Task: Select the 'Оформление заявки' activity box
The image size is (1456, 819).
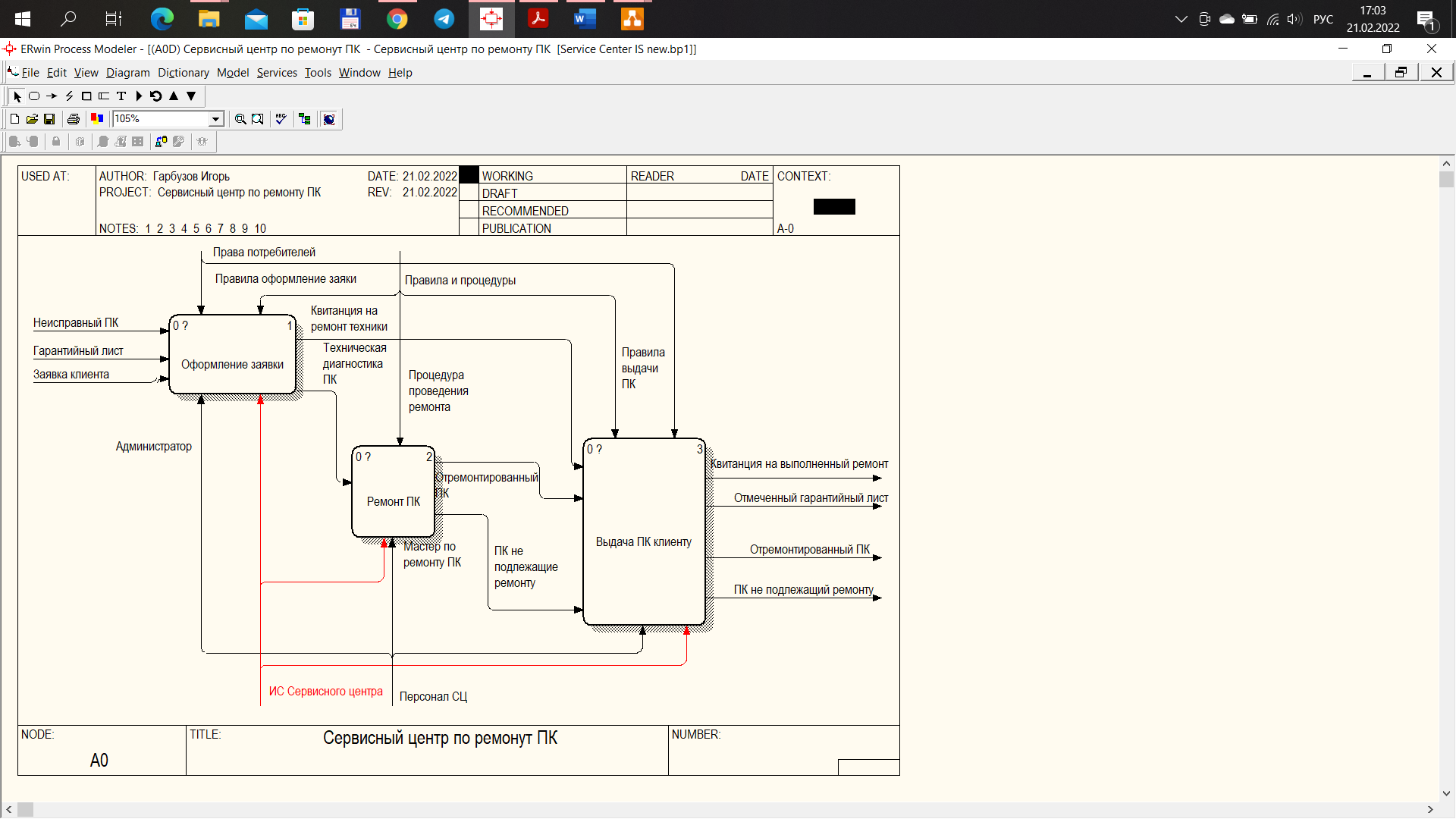Action: [x=233, y=354]
